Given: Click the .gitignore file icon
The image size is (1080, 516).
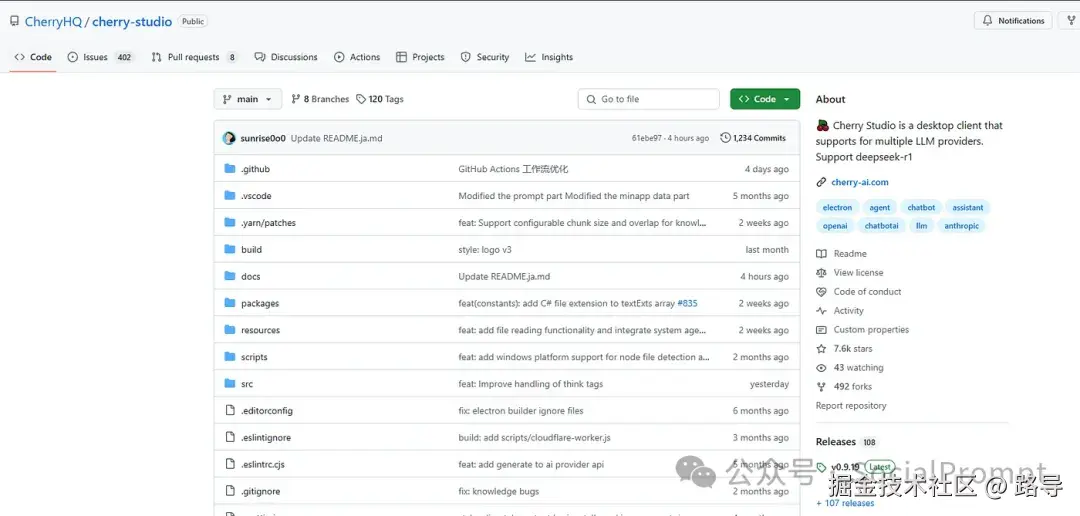Looking at the screenshot, I should pos(230,491).
